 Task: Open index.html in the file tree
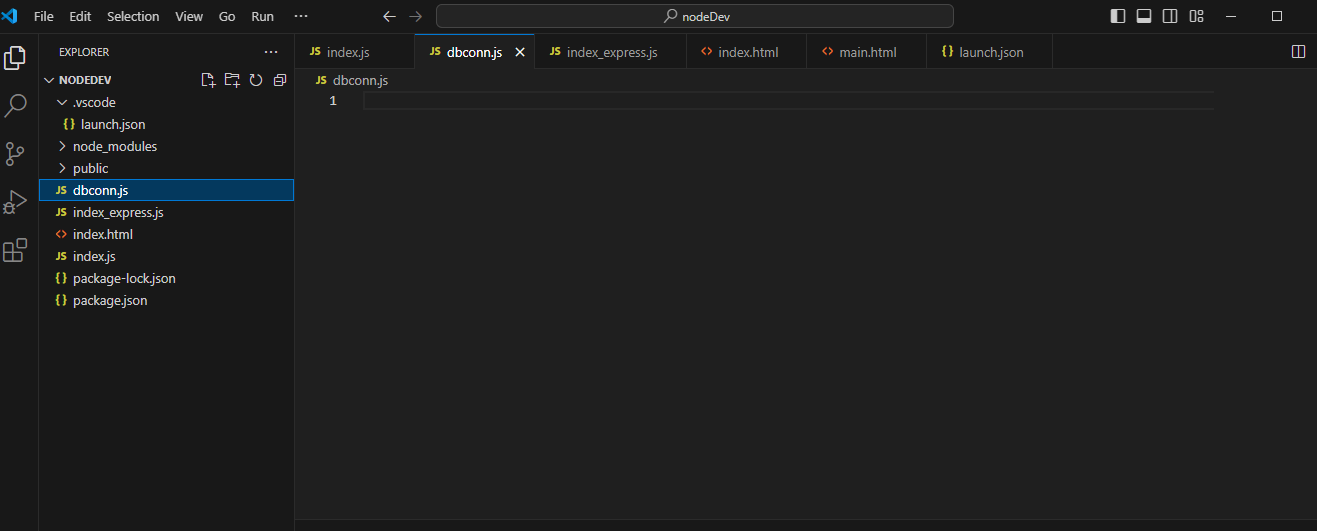pyautogui.click(x=166, y=234)
